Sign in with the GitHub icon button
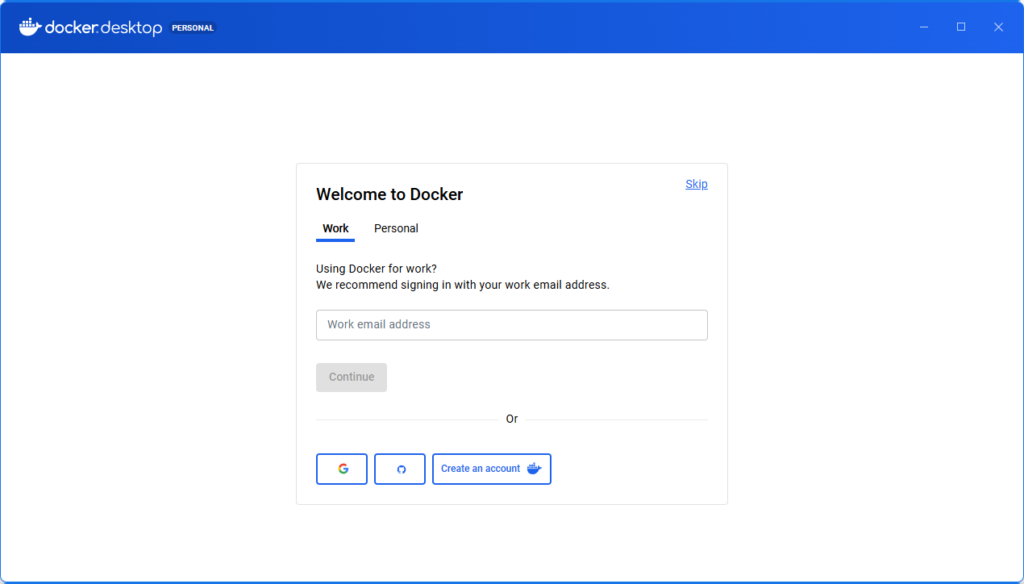 pyautogui.click(x=400, y=469)
